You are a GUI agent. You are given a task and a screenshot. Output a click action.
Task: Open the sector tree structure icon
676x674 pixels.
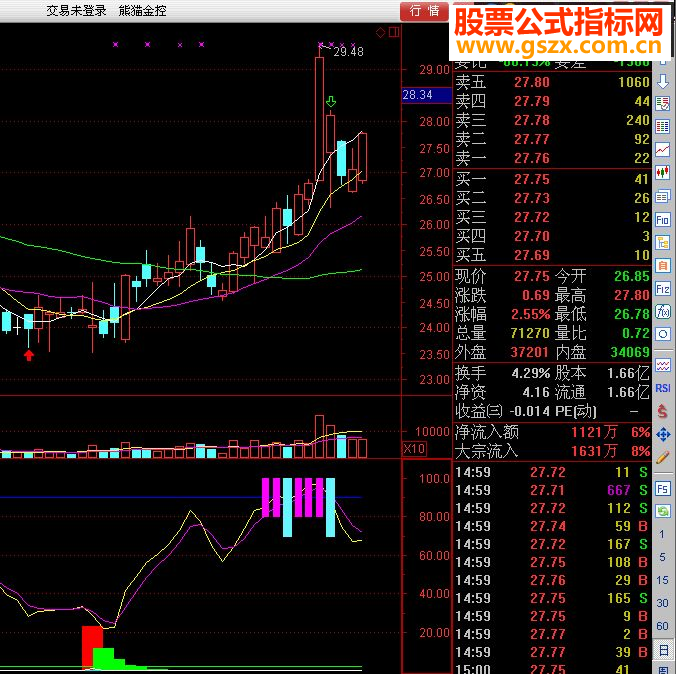[x=663, y=243]
